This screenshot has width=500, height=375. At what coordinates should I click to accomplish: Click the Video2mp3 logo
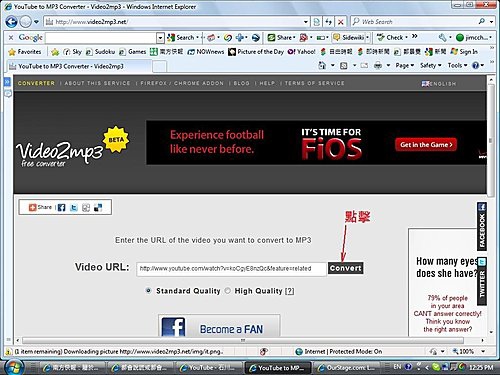(60, 153)
